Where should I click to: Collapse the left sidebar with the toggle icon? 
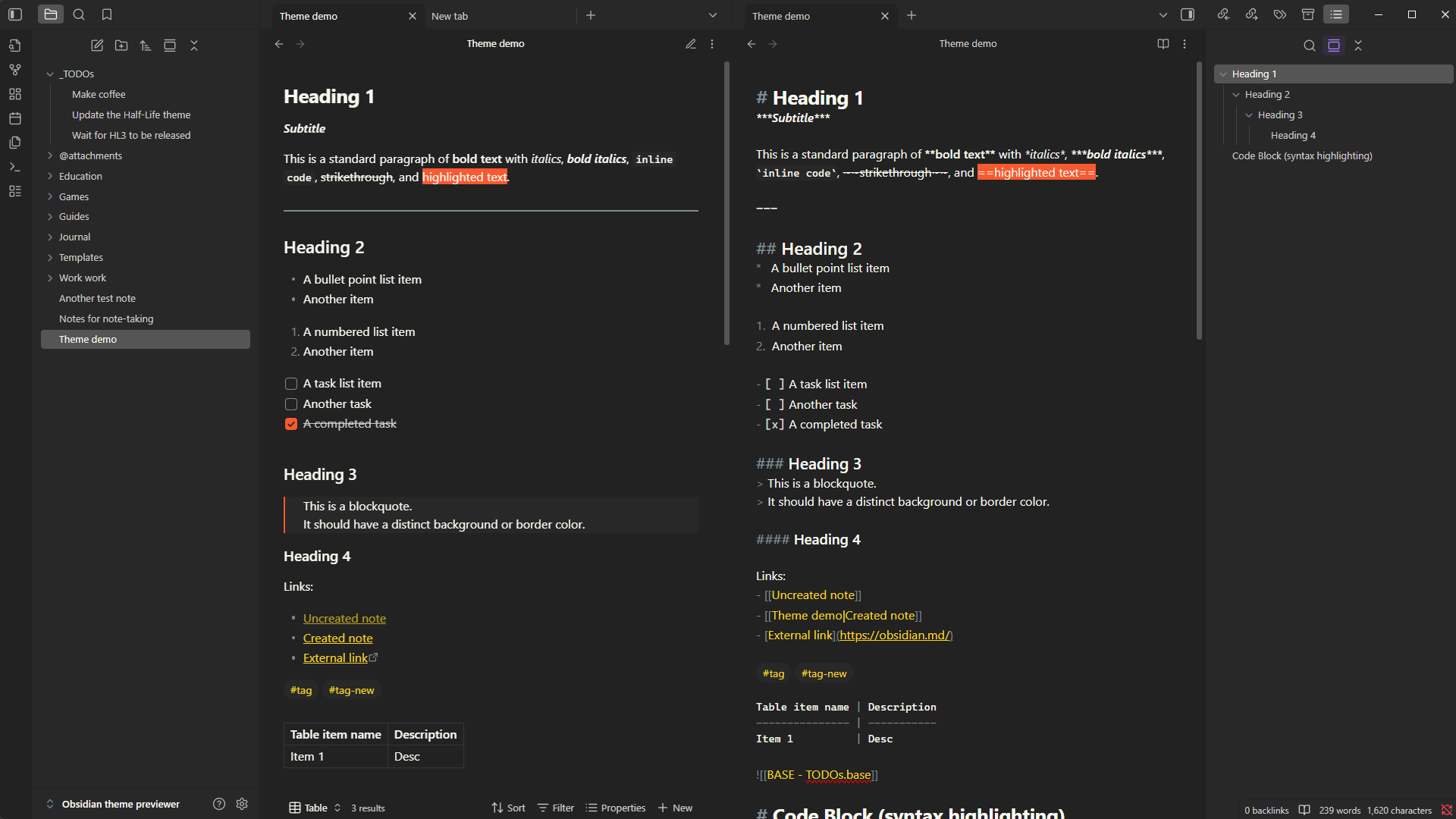15,14
